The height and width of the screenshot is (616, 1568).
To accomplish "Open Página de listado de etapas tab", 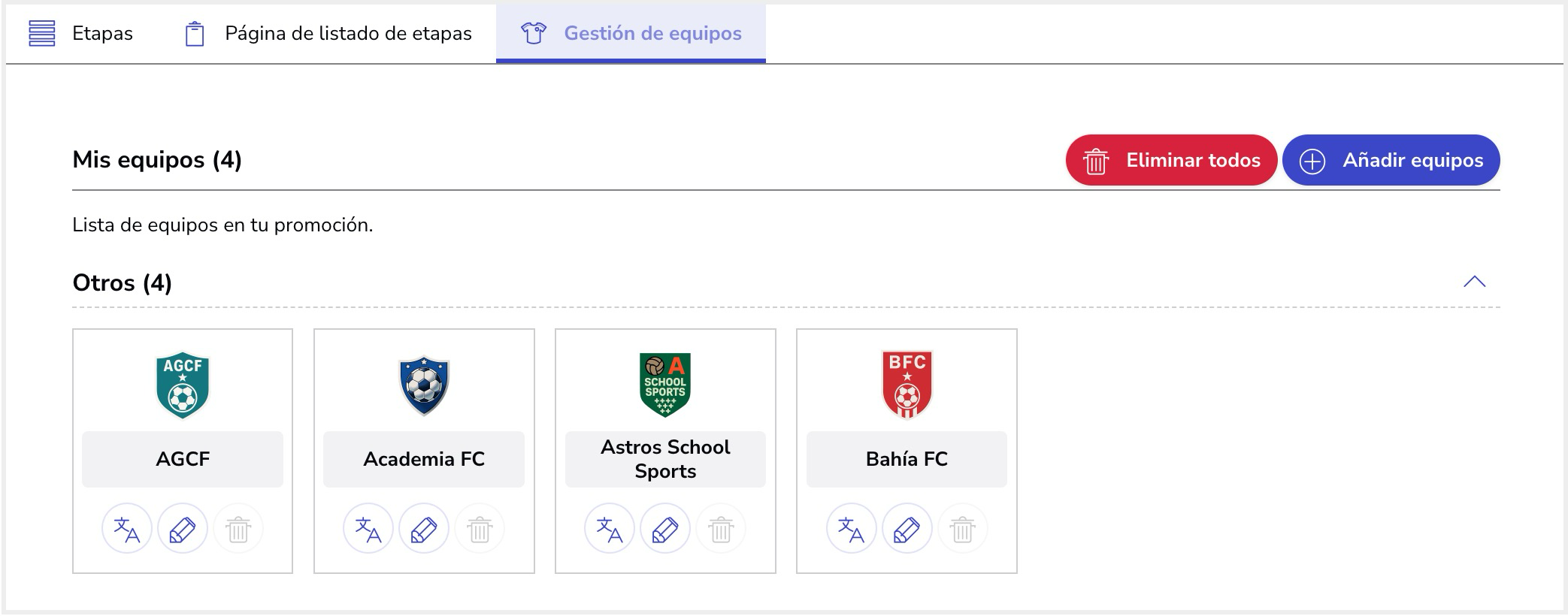I will pos(328,33).
